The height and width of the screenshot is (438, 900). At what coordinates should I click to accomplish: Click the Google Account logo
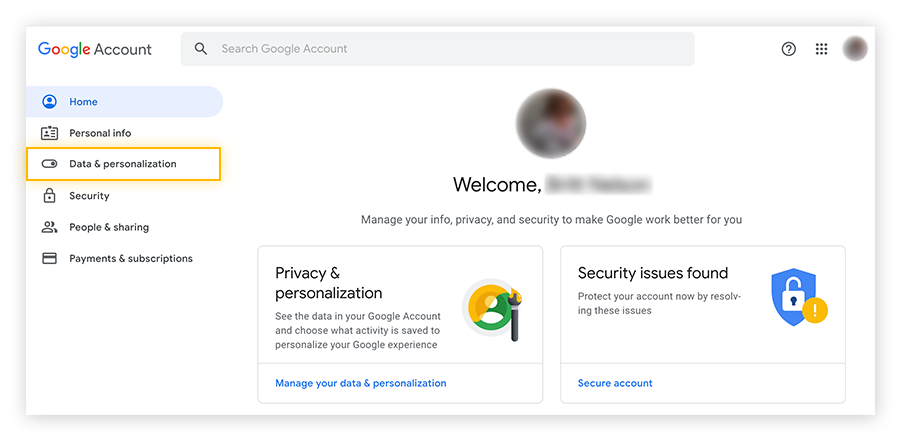tap(95, 49)
